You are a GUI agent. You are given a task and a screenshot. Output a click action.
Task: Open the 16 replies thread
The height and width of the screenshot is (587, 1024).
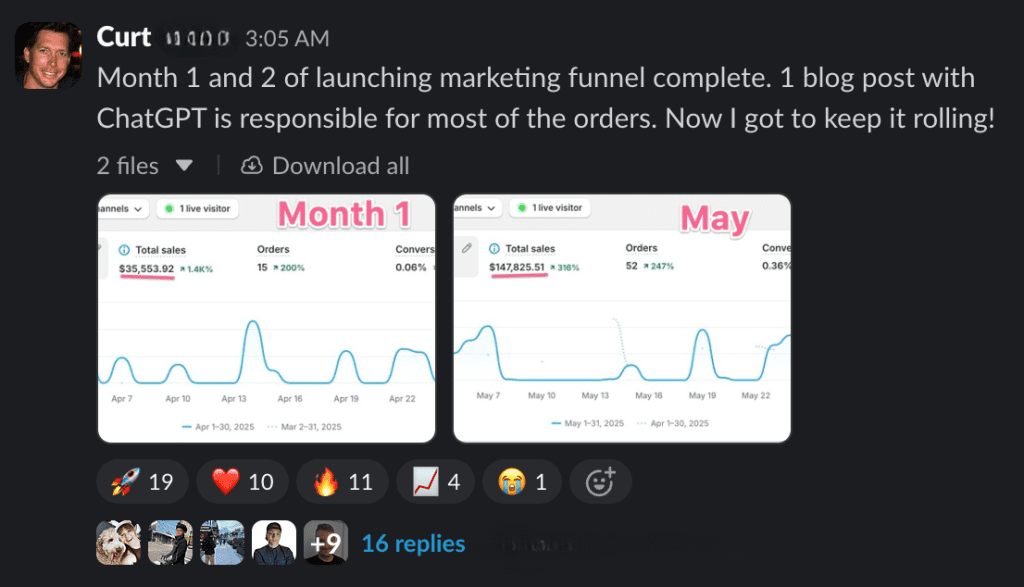(413, 544)
